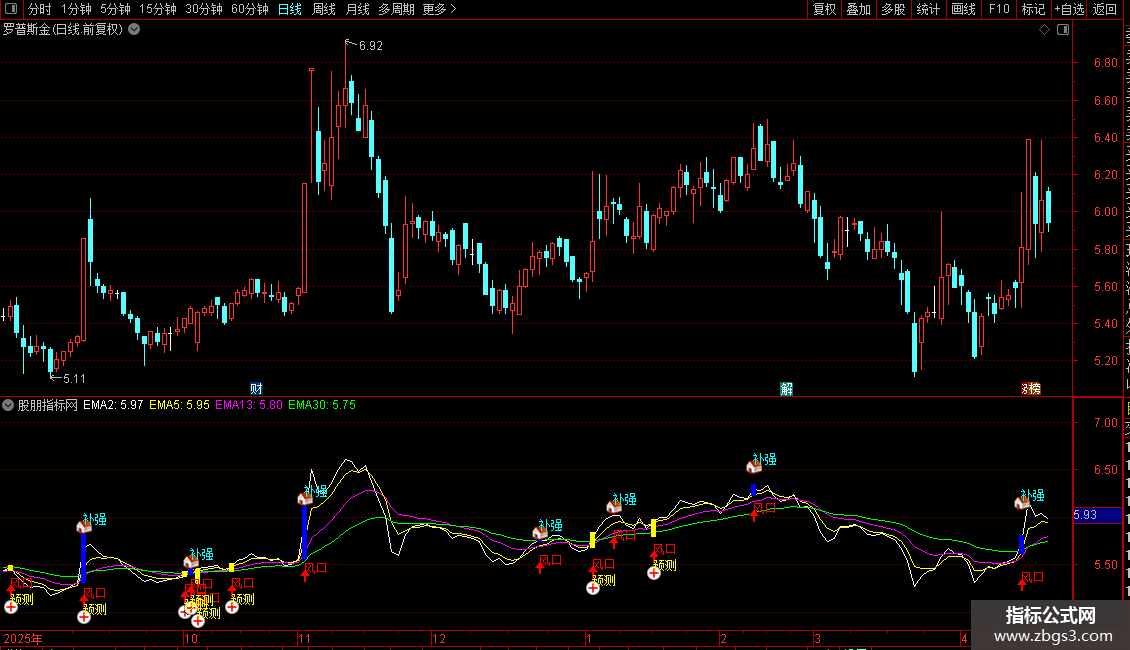
Task: Toggle the side panel icon beside the diamond
Action: [1063, 30]
